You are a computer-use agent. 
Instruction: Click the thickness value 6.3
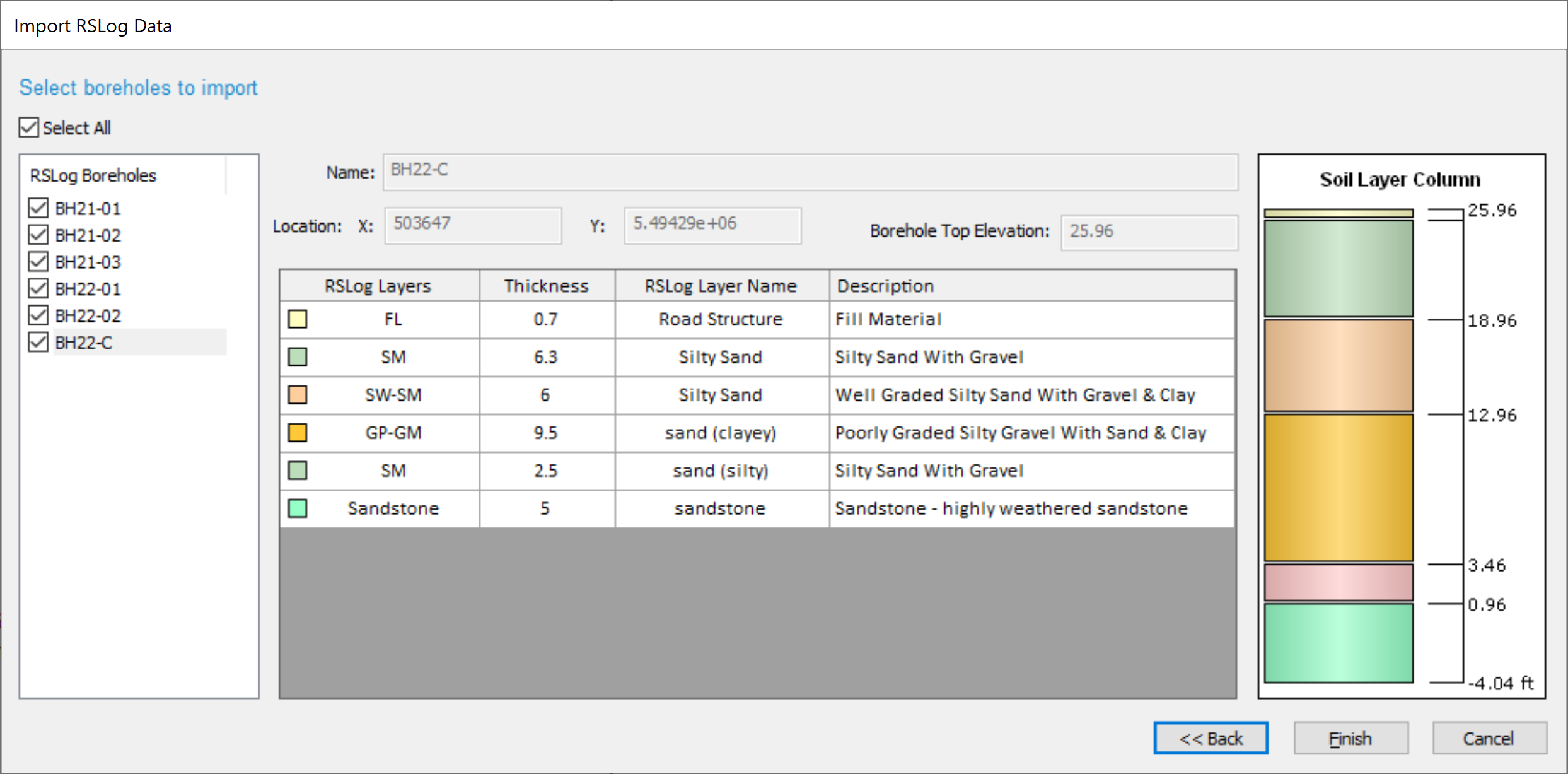(547, 357)
